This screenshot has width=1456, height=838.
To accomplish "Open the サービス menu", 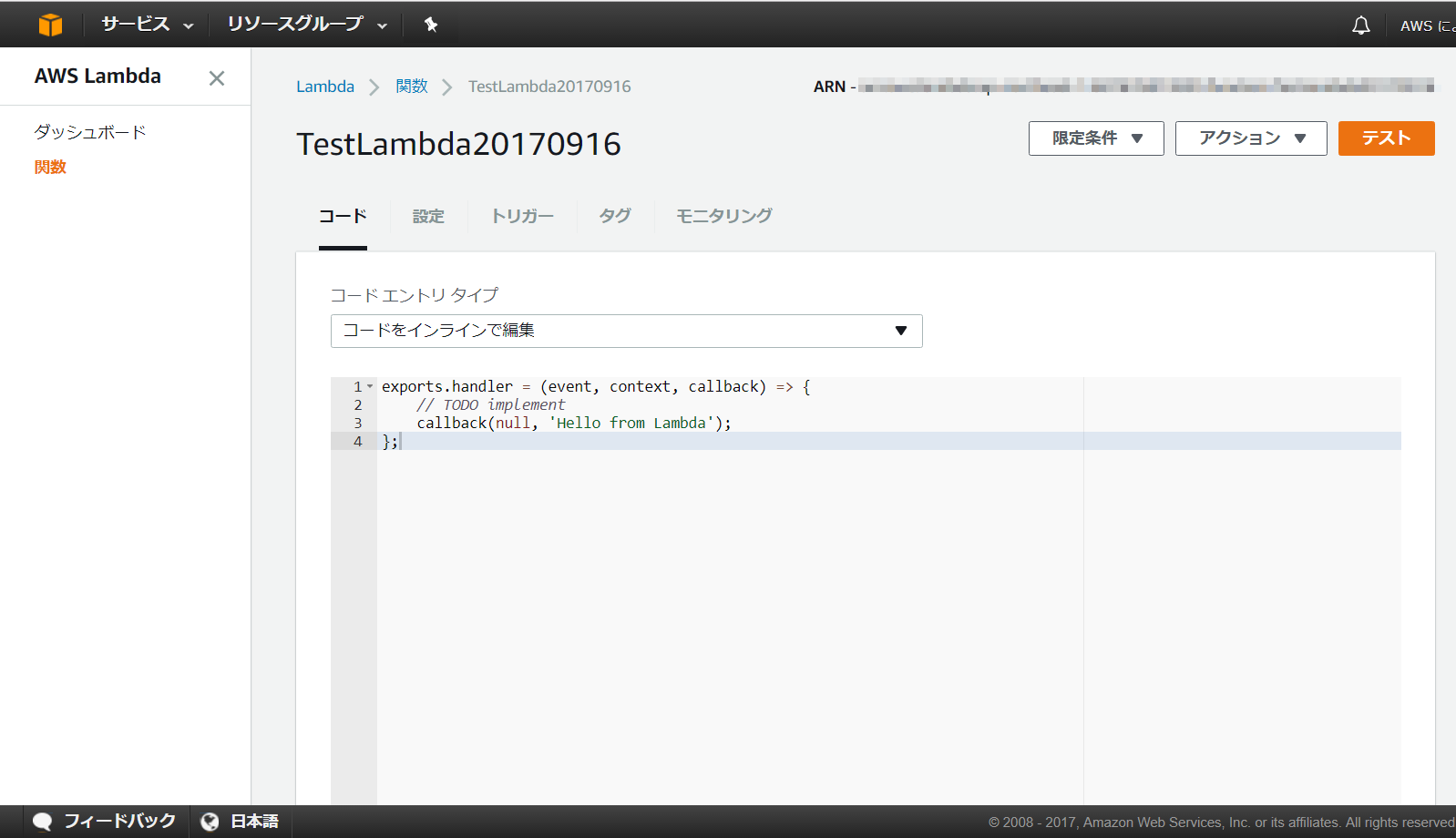I will [x=147, y=25].
